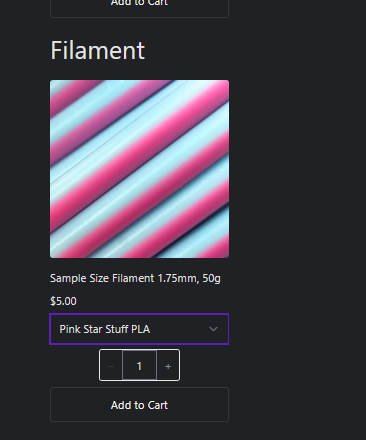Click the + stepper next to quantity
The width and height of the screenshot is (366, 440).
pyautogui.click(x=168, y=366)
